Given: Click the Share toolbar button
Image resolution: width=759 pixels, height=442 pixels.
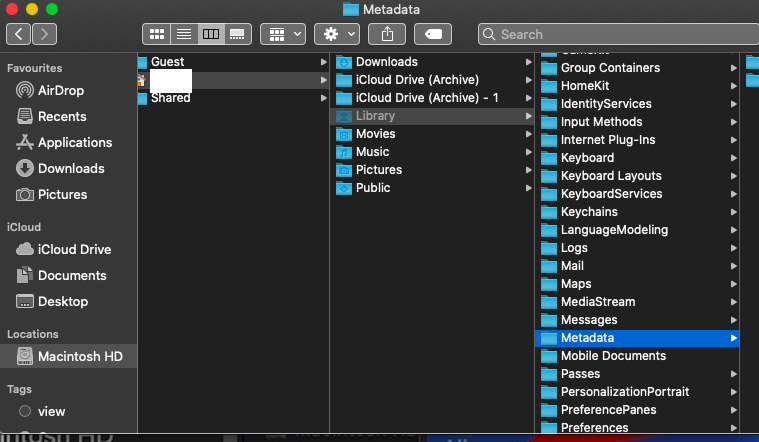Looking at the screenshot, I should tap(387, 34).
